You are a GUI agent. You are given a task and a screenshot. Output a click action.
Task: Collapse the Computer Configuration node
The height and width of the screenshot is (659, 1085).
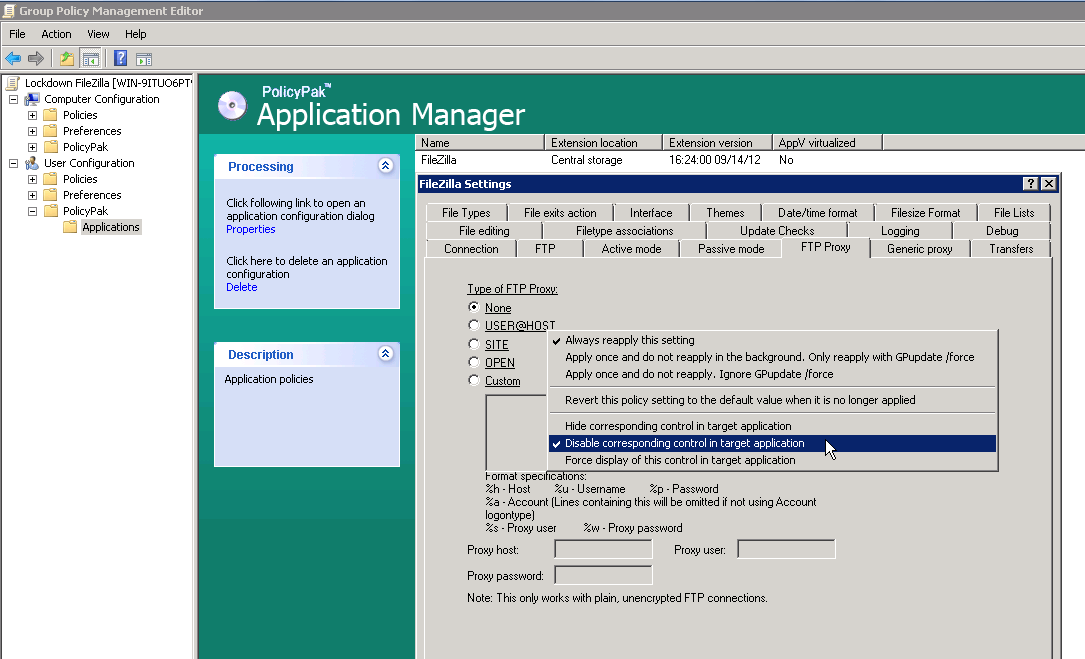tap(13, 100)
